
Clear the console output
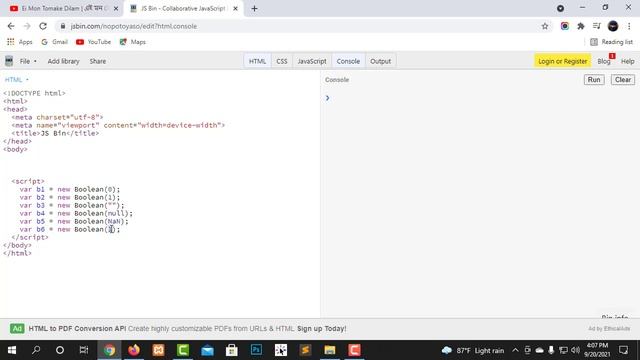coord(623,80)
